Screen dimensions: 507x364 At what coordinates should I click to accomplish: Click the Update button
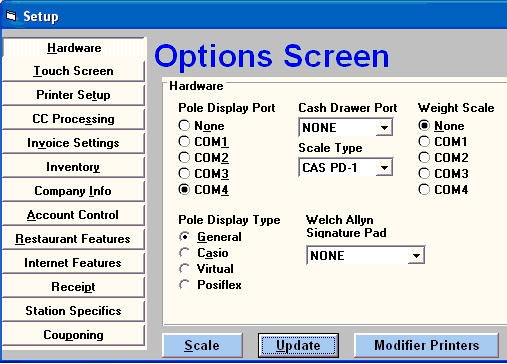(x=298, y=345)
